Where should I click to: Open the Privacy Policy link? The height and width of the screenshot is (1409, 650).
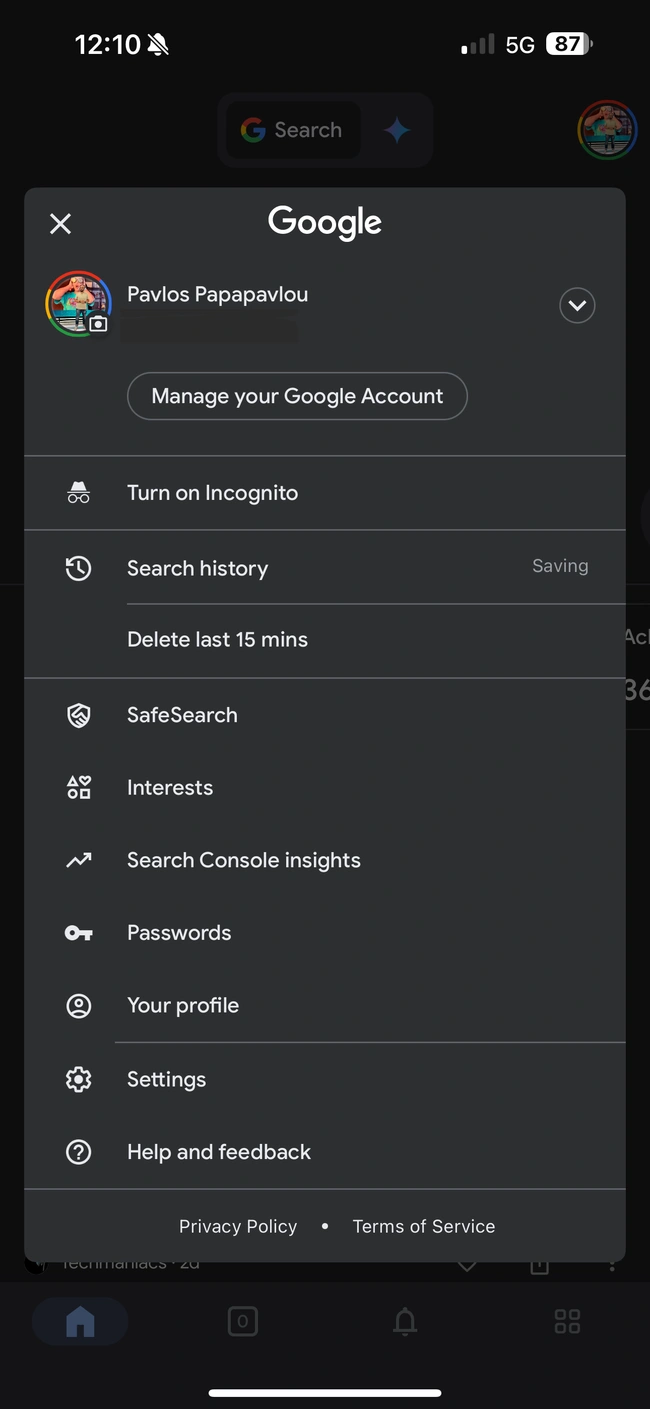[238, 1226]
